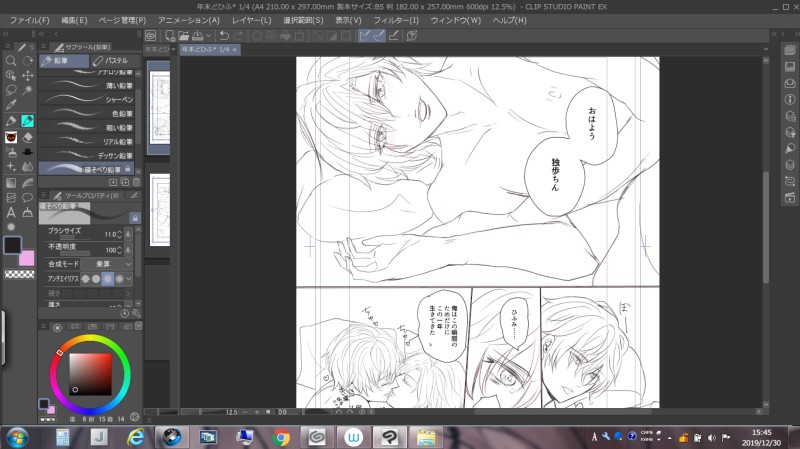Select the Operation object selector tool
Image resolution: width=800 pixels, height=449 pixels.
tap(11, 76)
